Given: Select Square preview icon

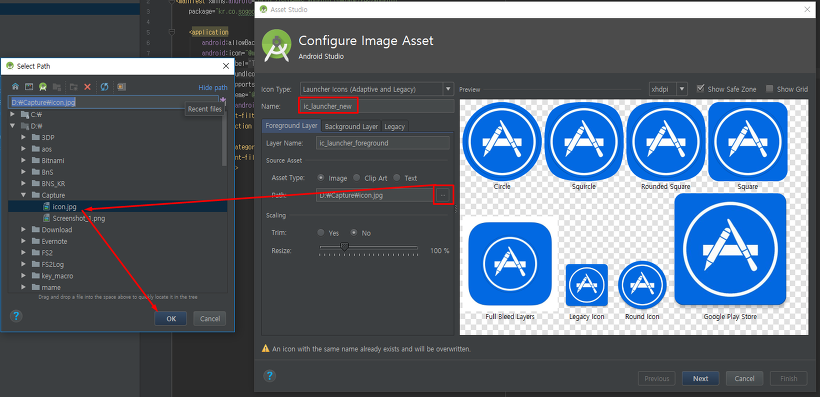Looking at the screenshot, I should click(x=748, y=141).
